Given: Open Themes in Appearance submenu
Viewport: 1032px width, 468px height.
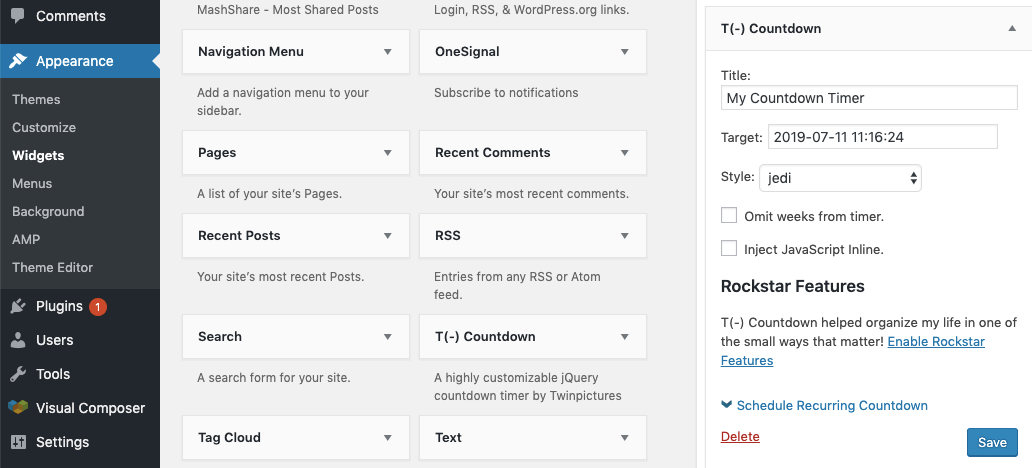Looking at the screenshot, I should 36,99.
